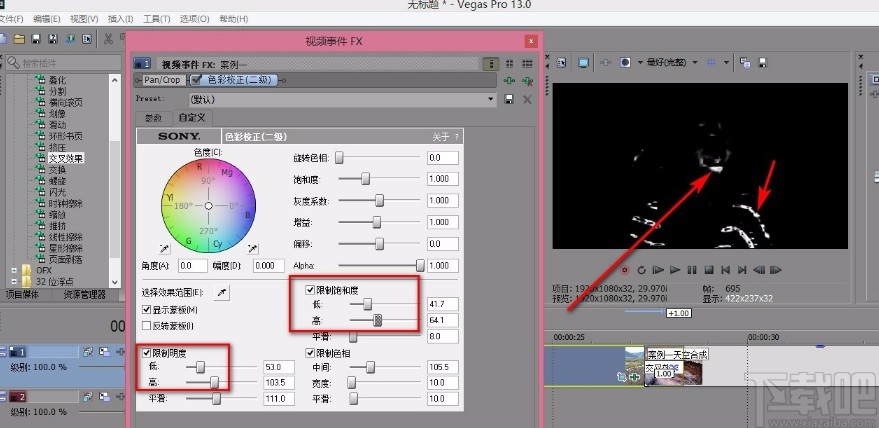Screen dimensions: 879x428
Task: Open the overlays grid dropdown arrow
Action: point(727,63)
